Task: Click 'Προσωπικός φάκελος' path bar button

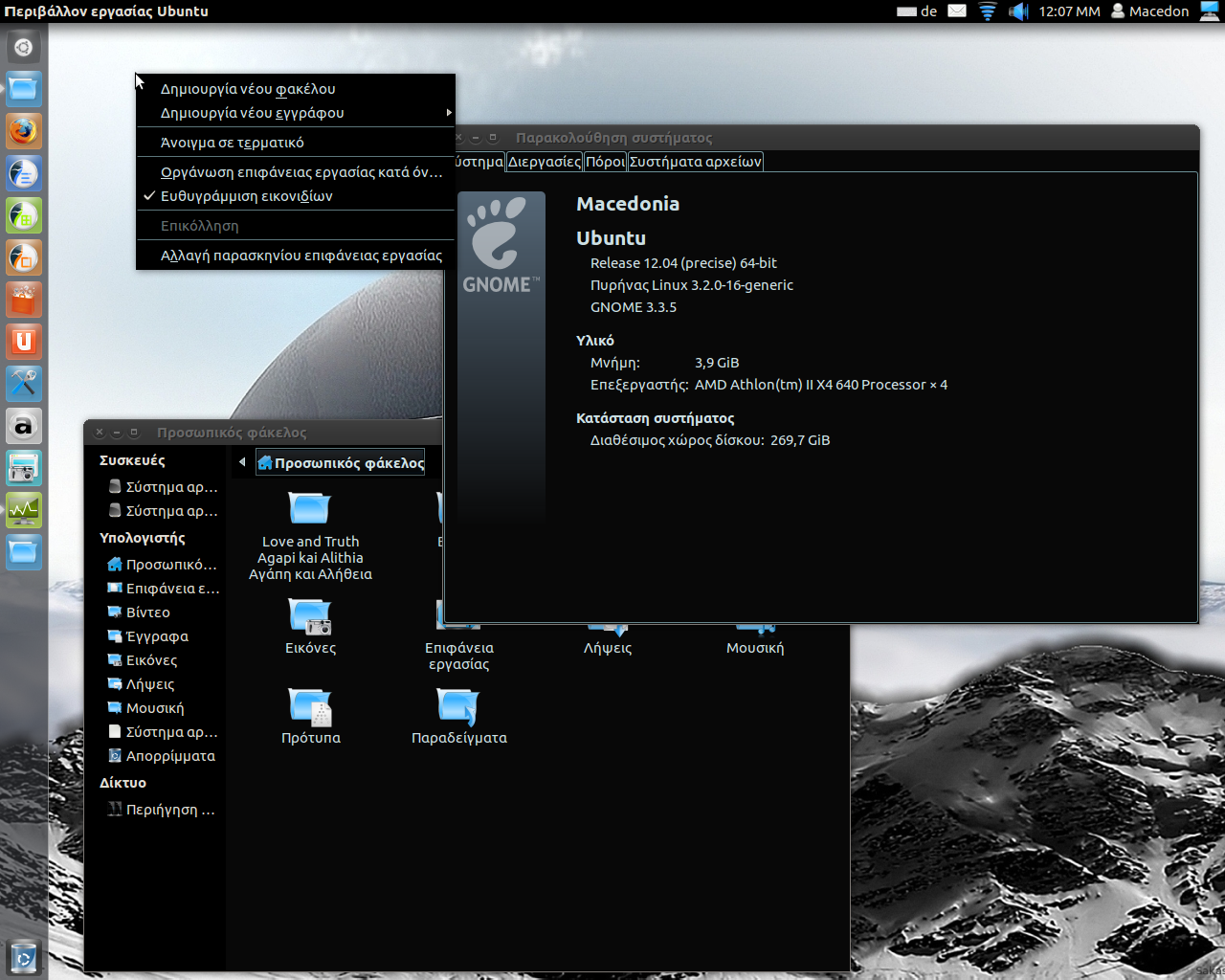Action: (340, 463)
